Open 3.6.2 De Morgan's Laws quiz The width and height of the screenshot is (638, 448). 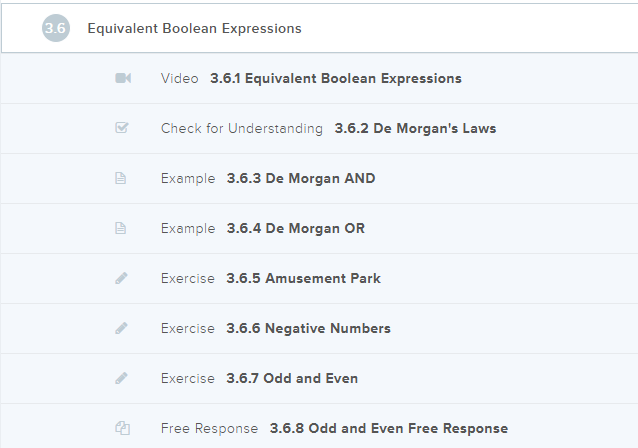coord(415,128)
